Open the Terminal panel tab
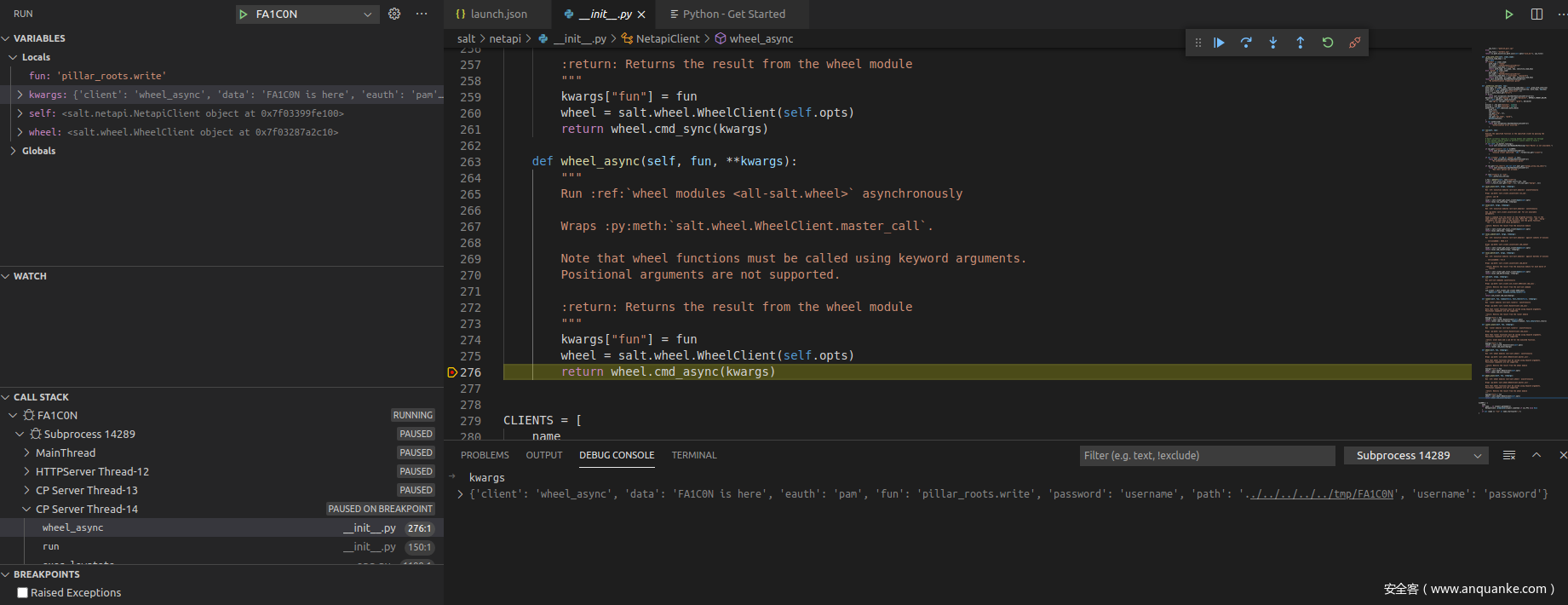 point(693,455)
